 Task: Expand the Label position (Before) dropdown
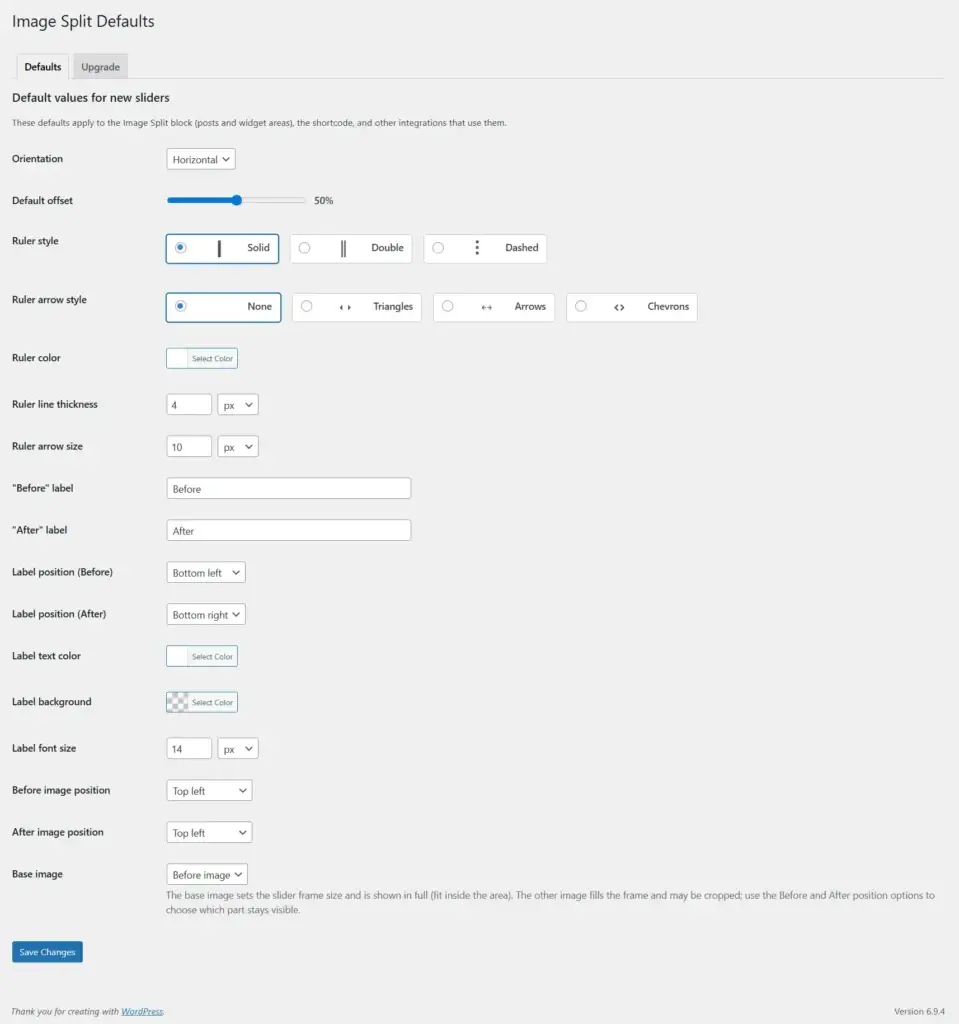tap(206, 573)
